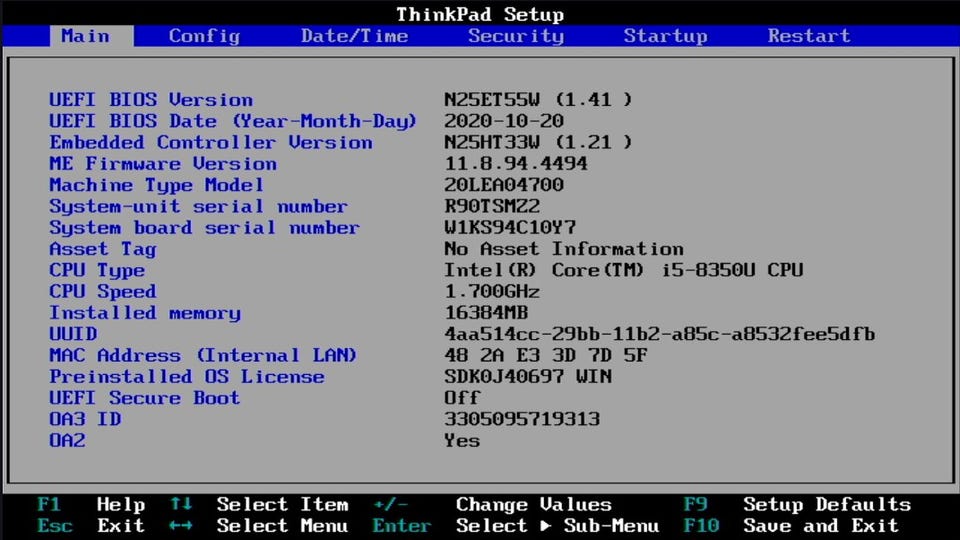Select MAC value 48 2A E3 3D 7D 5F
960x540 pixels.
(x=546, y=355)
